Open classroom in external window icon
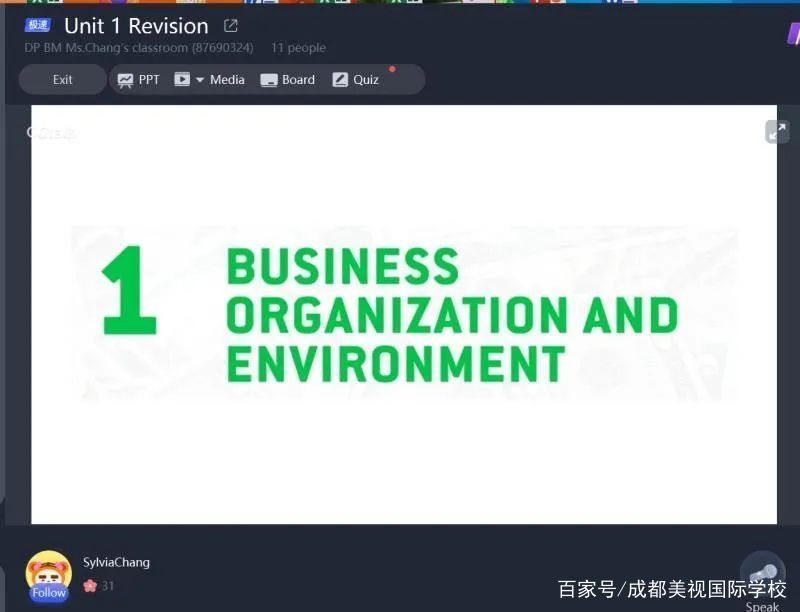800x612 pixels. coord(231,26)
